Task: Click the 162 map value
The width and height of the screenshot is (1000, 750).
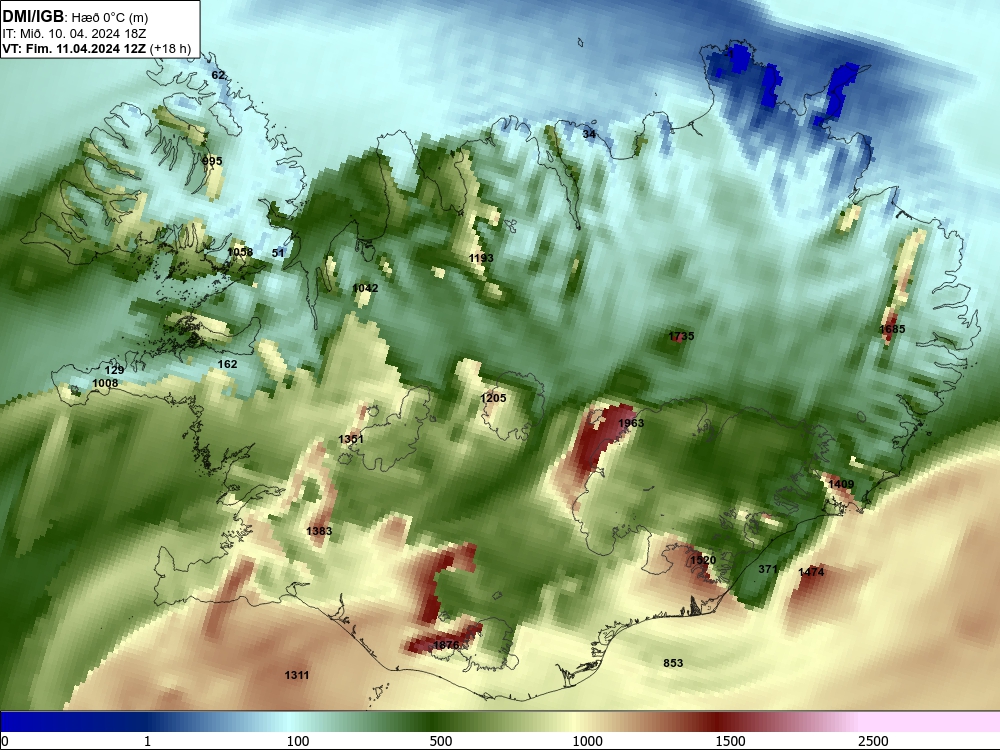Action: tap(228, 364)
